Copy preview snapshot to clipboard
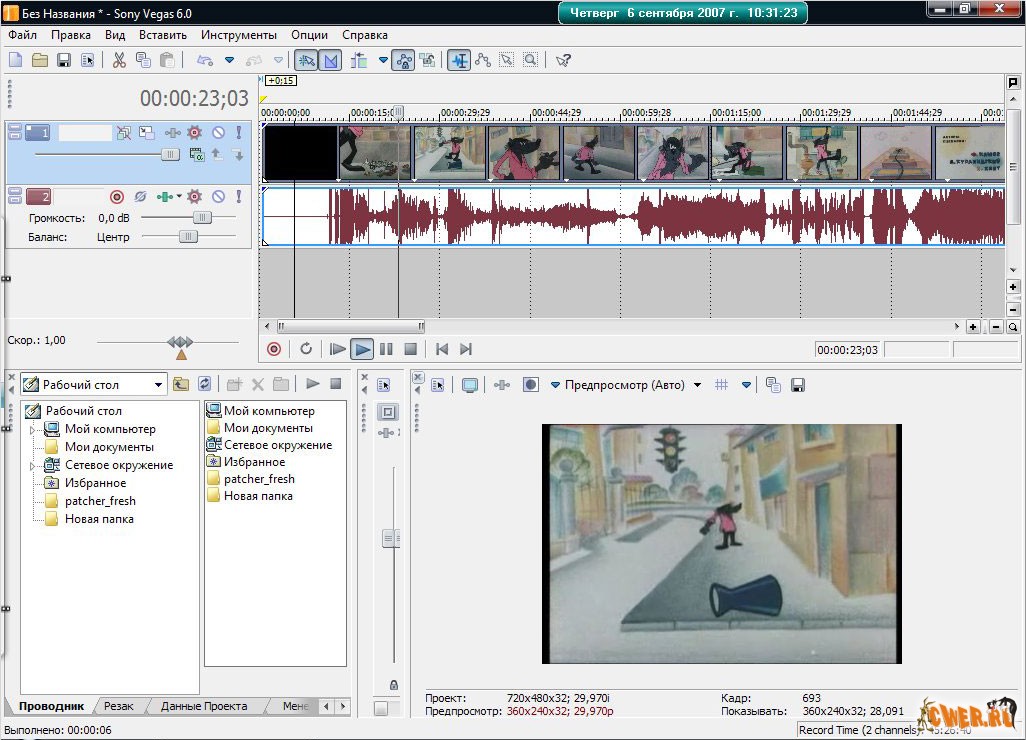This screenshot has width=1026, height=740. coord(773,385)
